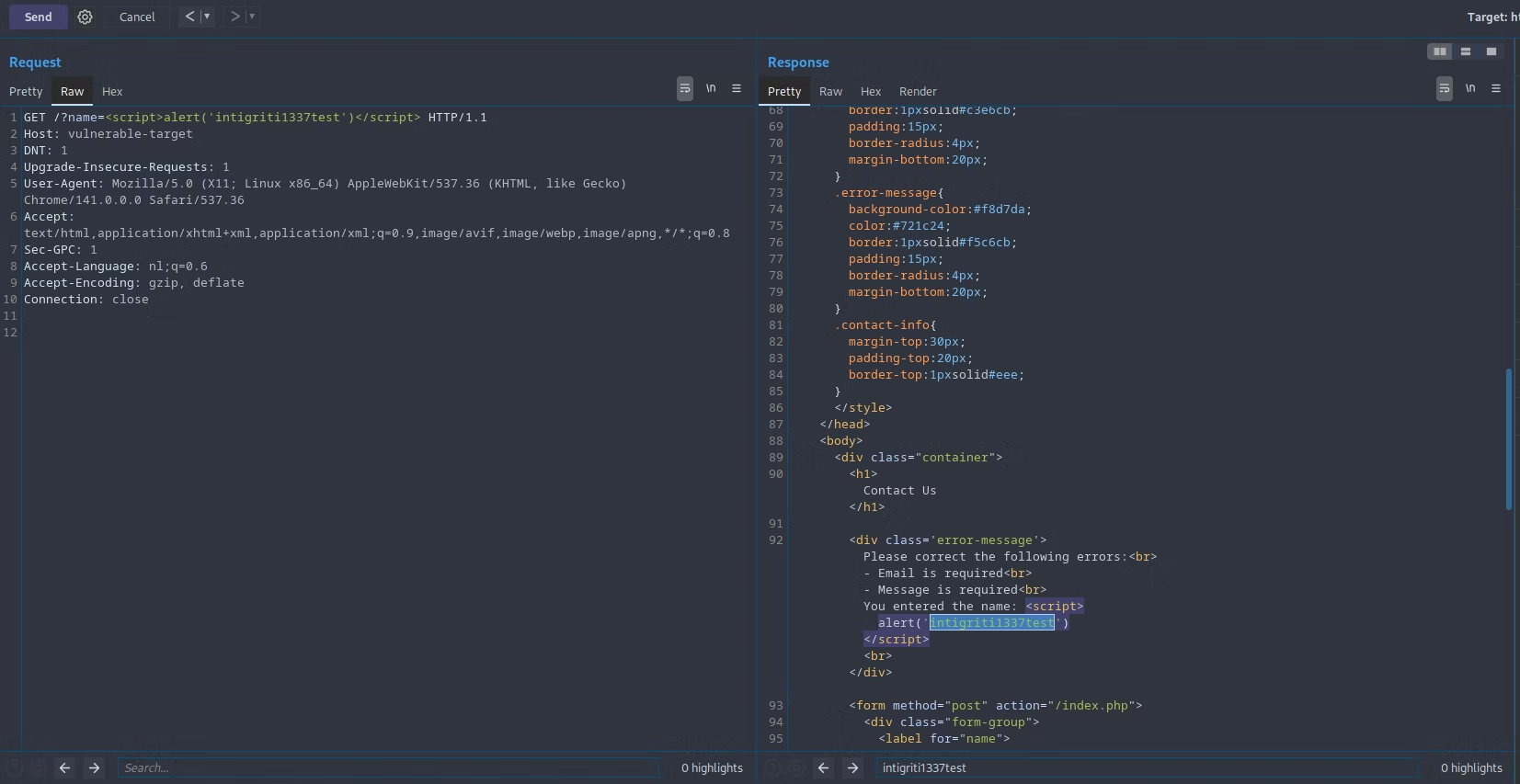Toggle non-printable characters in Response
The width and height of the screenshot is (1520, 784).
1470,88
